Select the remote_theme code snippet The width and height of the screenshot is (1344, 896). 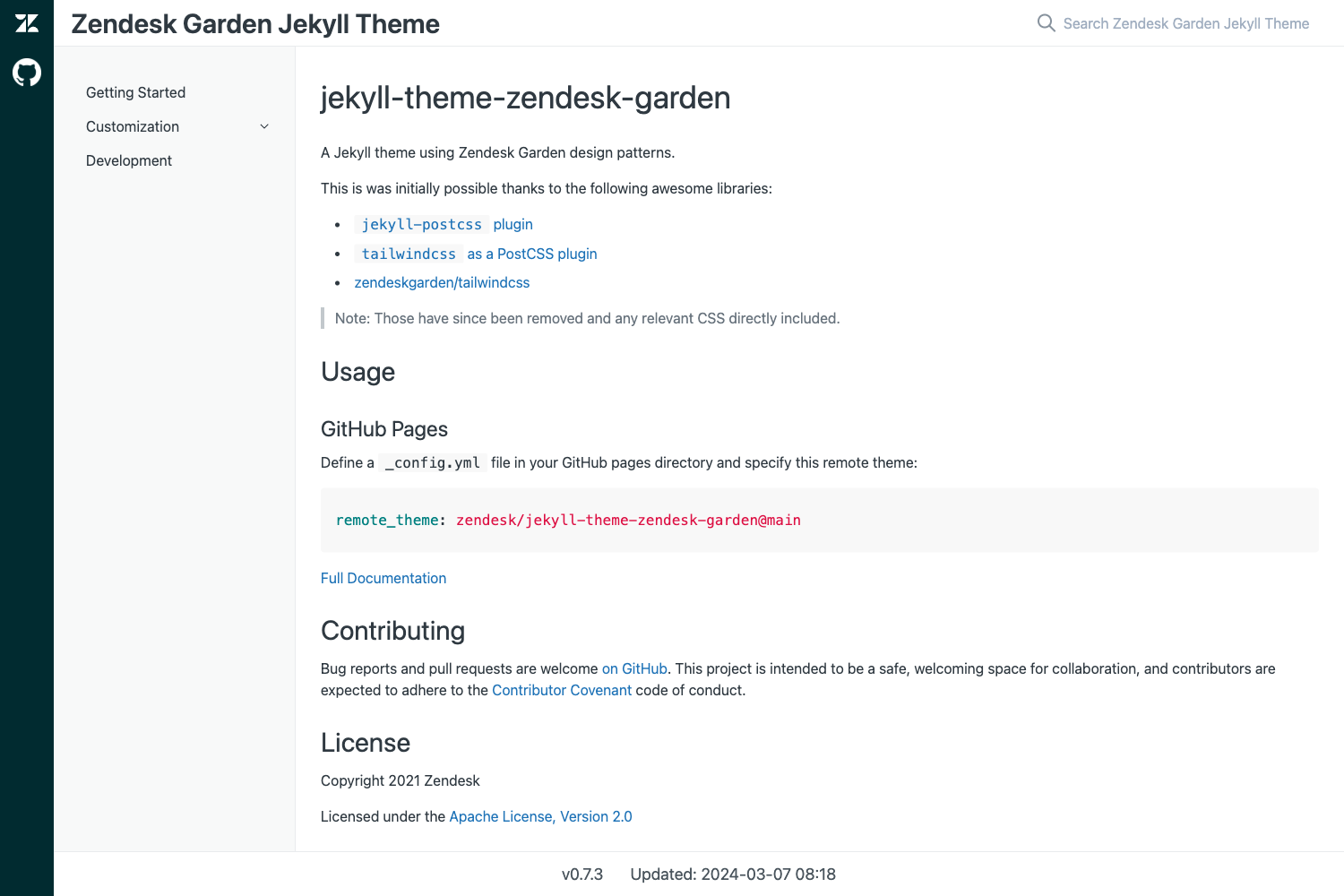[x=568, y=520]
